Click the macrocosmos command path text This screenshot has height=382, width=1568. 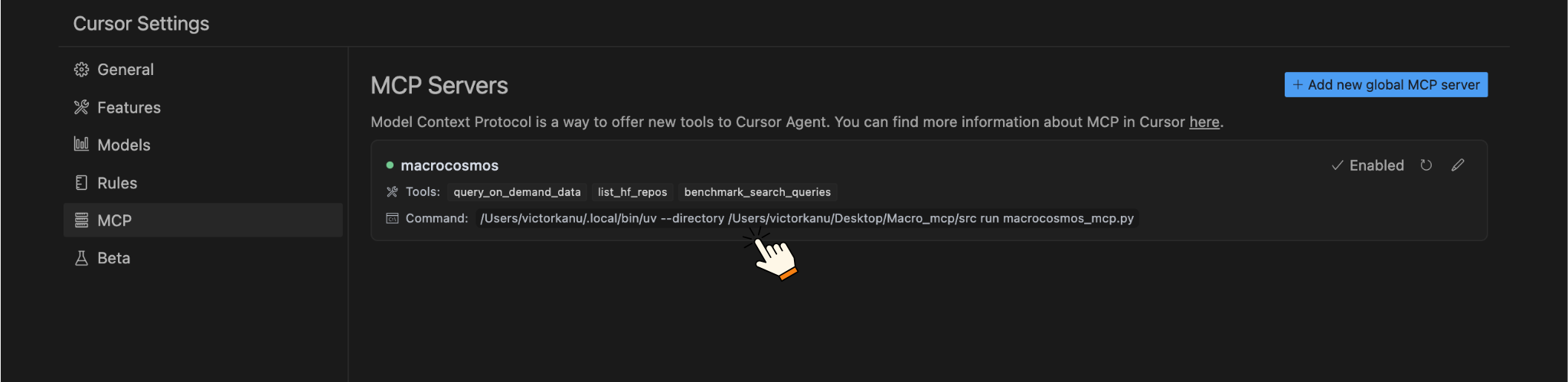pyautogui.click(x=806, y=219)
